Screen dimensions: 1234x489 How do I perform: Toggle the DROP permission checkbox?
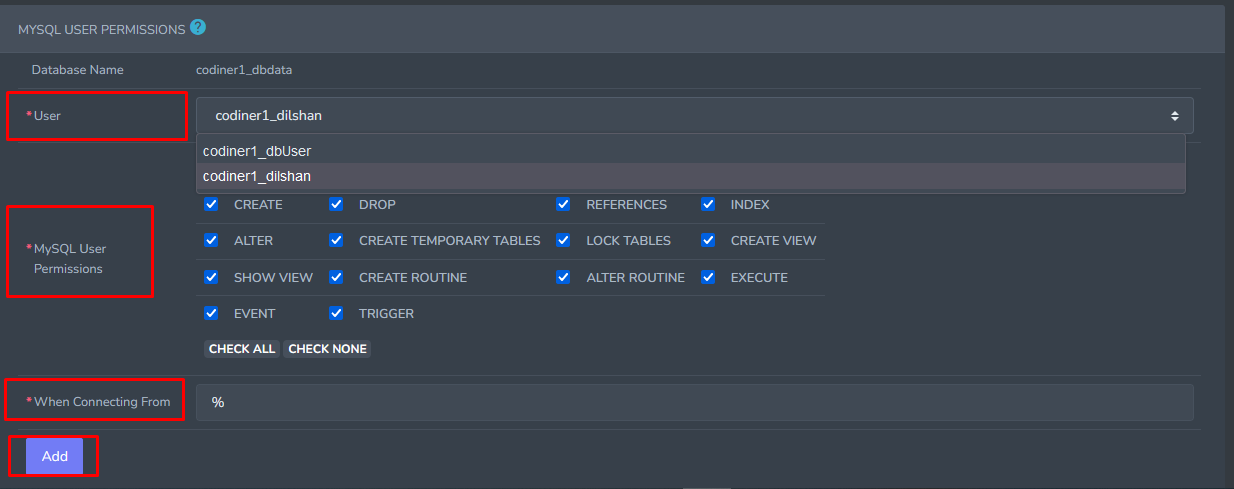point(337,204)
